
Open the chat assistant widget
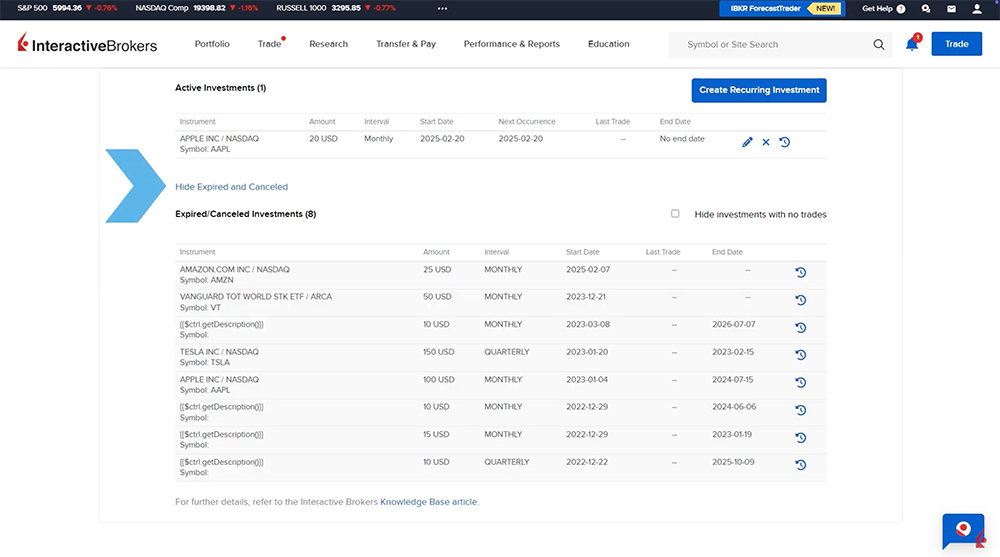(964, 531)
